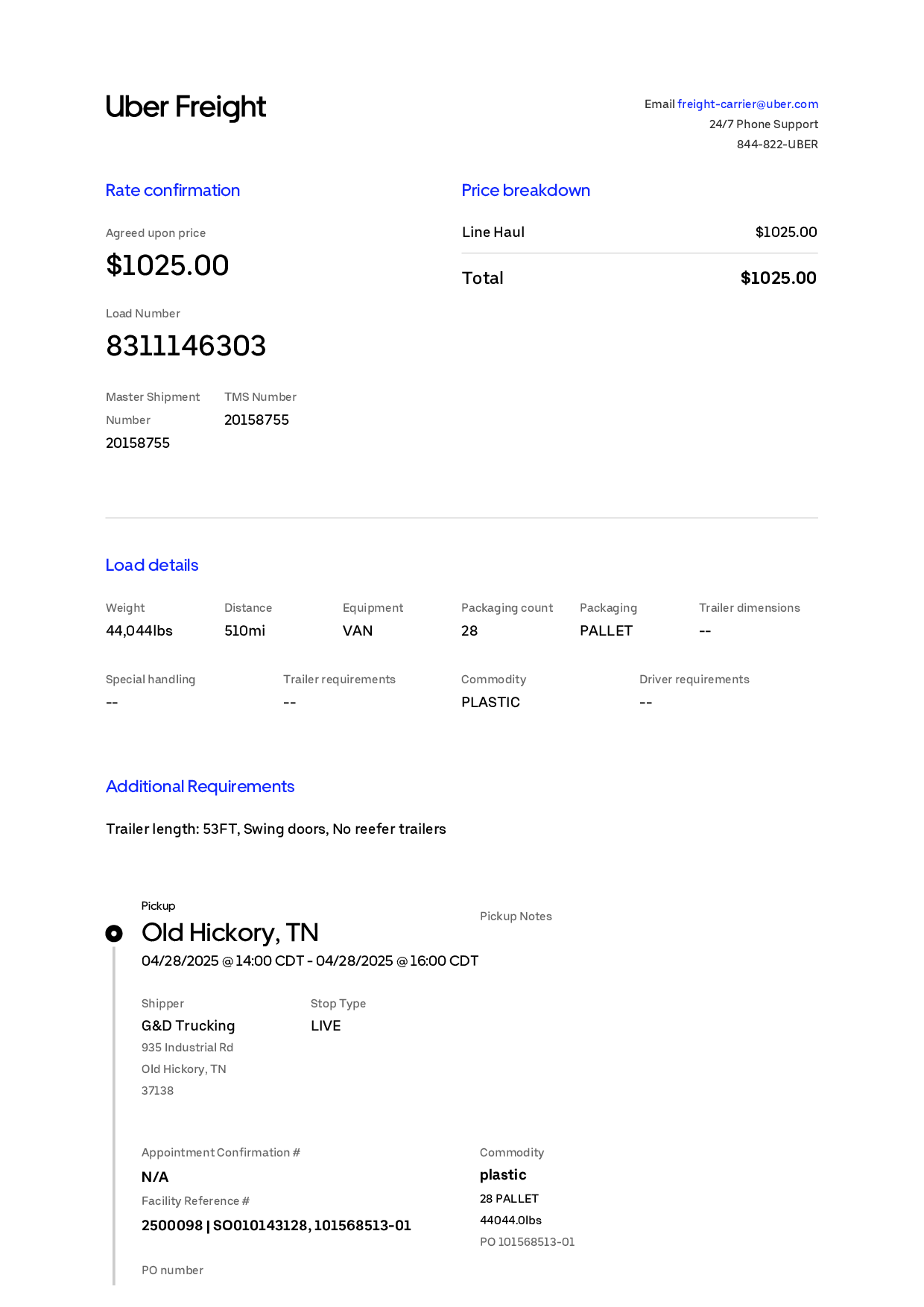Click the Uber Freight logo
The image size is (924, 1307).
click(x=186, y=107)
